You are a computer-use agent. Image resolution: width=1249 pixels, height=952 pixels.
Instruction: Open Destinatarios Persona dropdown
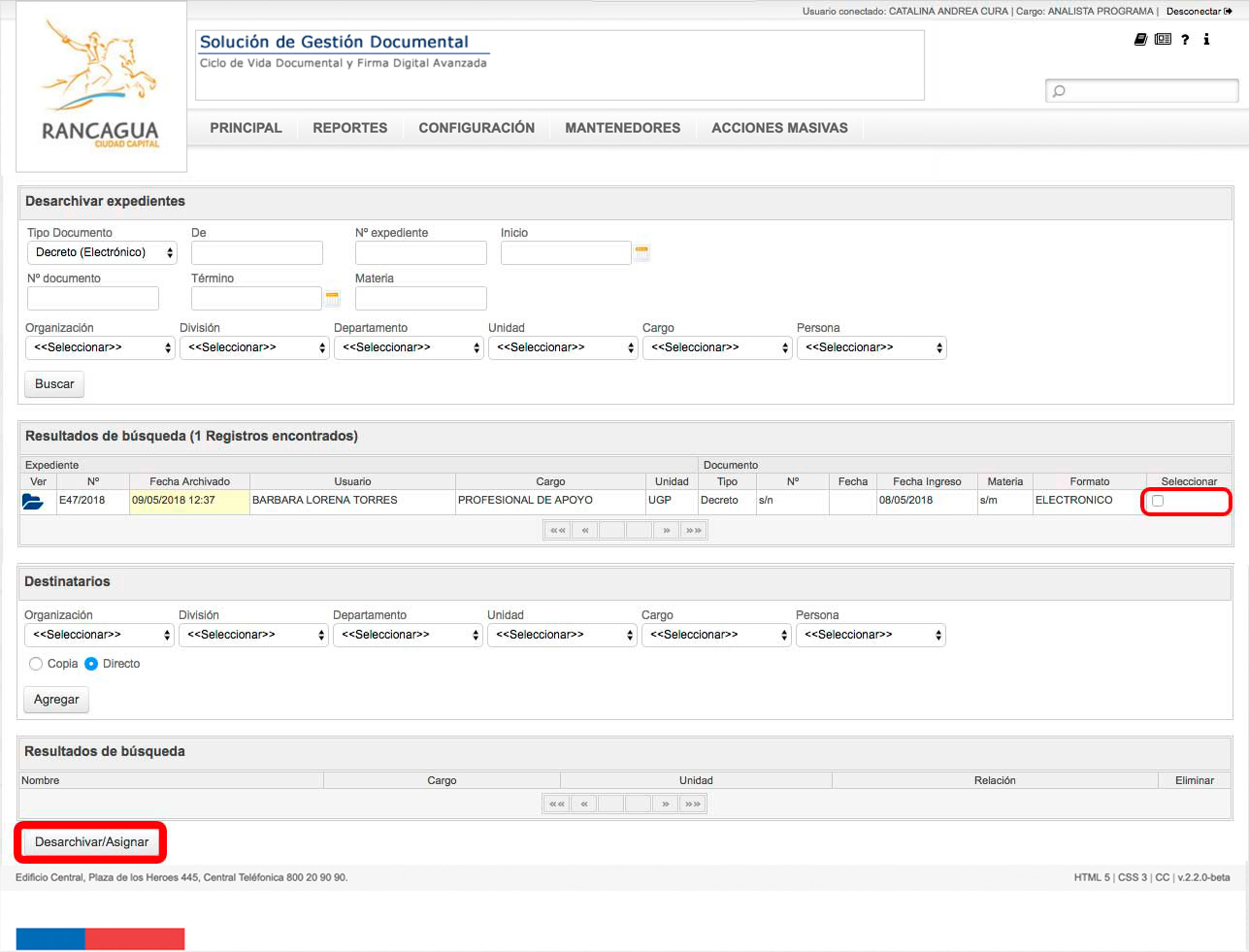tap(871, 635)
